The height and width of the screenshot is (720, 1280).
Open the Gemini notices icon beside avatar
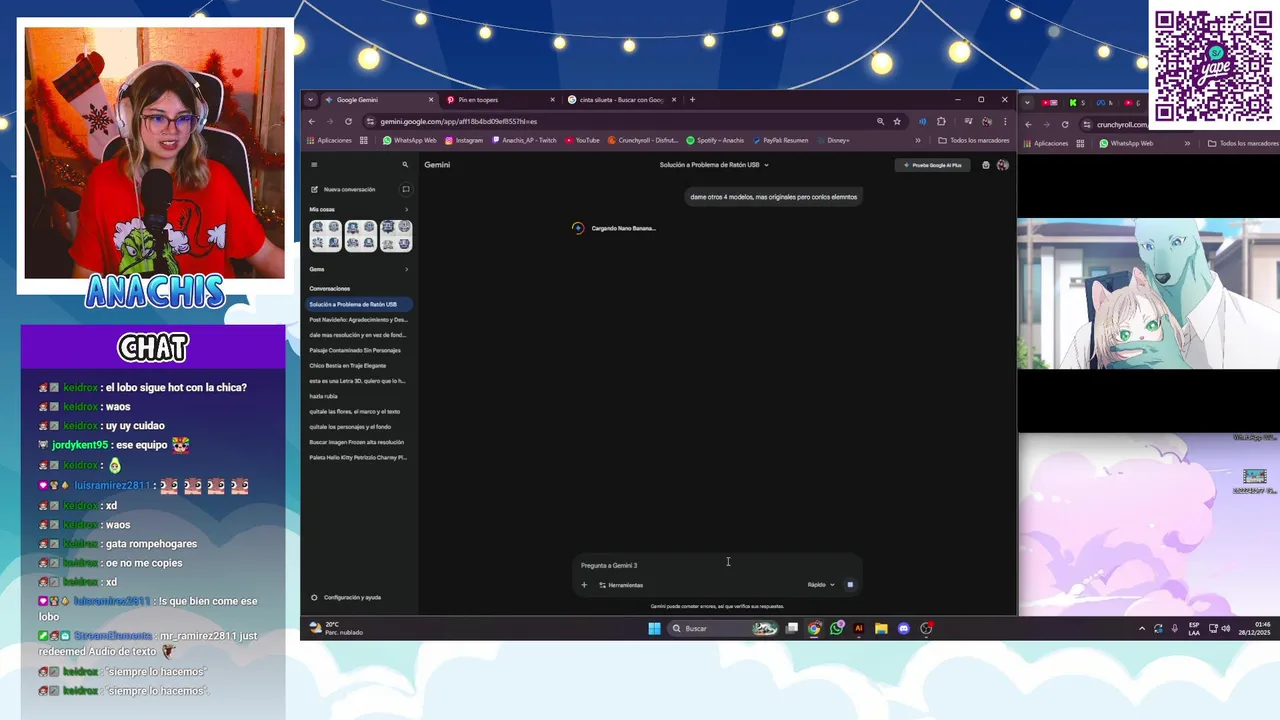[x=986, y=165]
